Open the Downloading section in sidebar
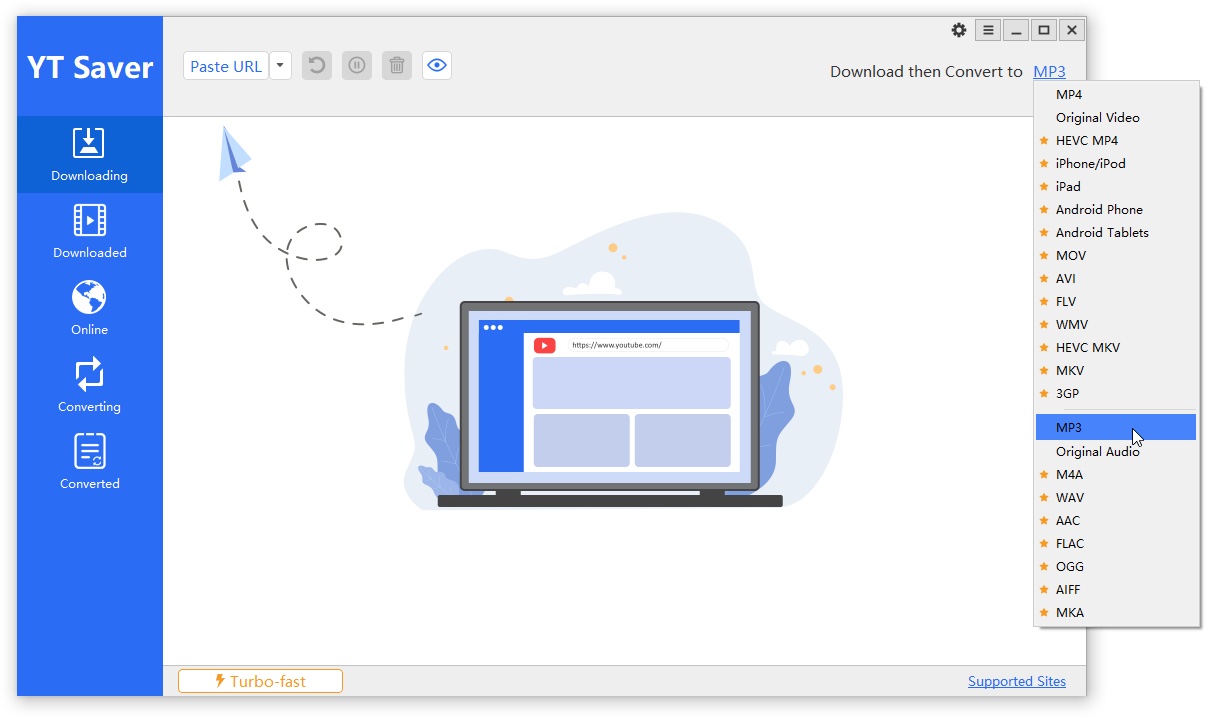Screen dimensions: 1220x718 90,155
